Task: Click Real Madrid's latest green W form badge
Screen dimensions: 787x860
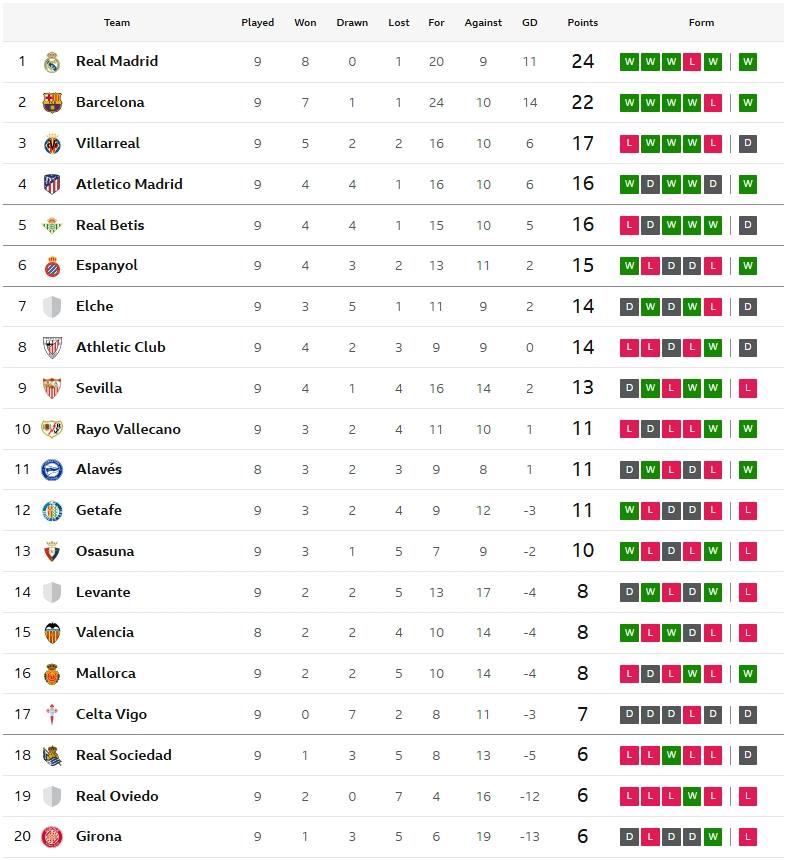Action: (x=747, y=62)
